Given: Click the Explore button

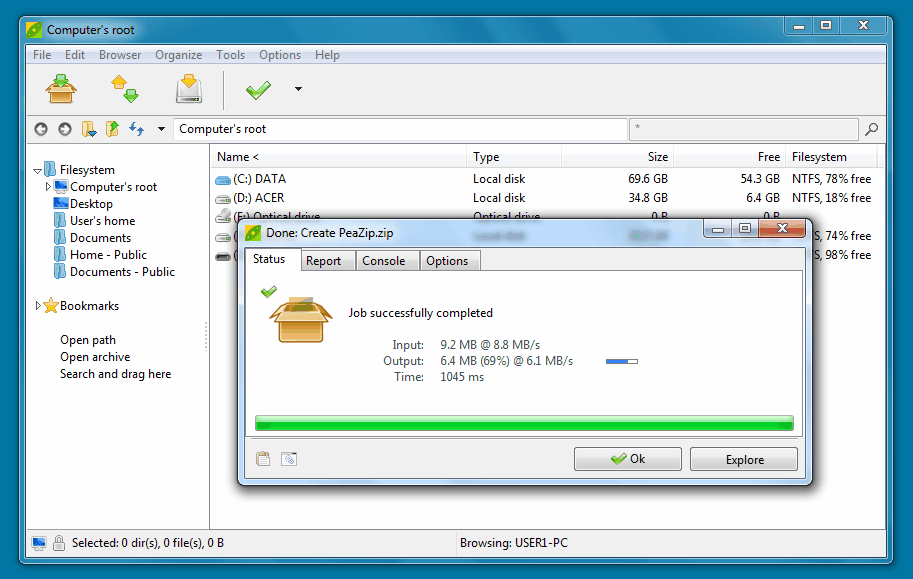Looking at the screenshot, I should 744,460.
